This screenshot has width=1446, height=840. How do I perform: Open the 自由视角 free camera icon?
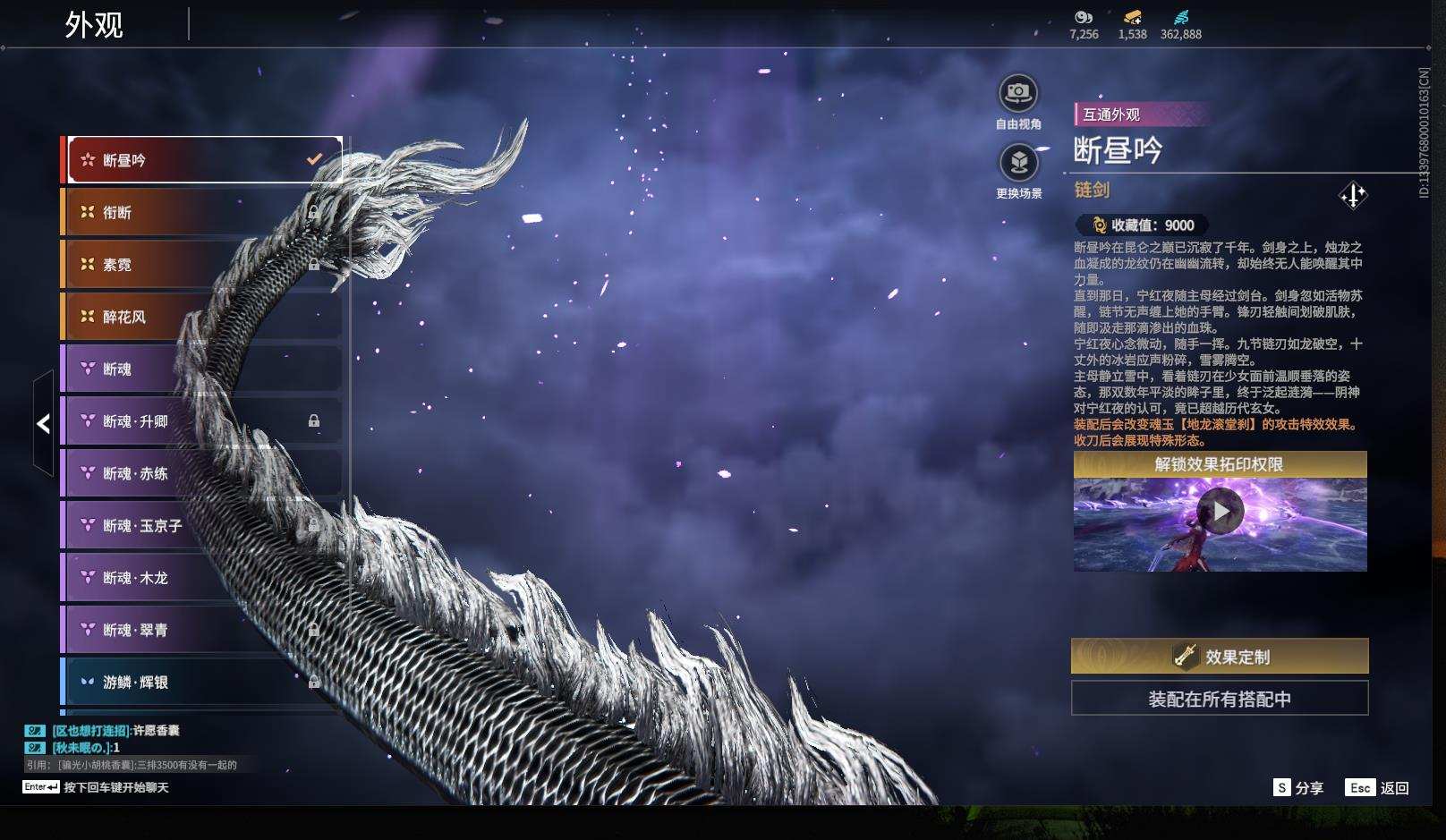tap(1017, 91)
